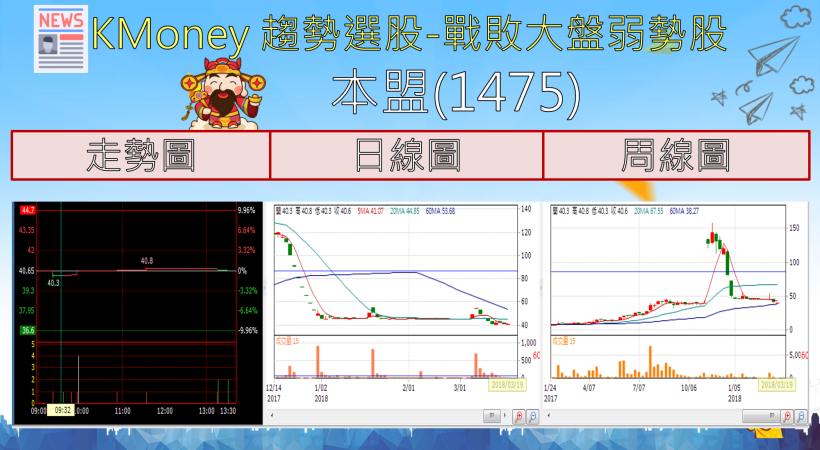
Task: Click the 12/14 2017 date on daily axis
Action: pyautogui.click(x=274, y=393)
